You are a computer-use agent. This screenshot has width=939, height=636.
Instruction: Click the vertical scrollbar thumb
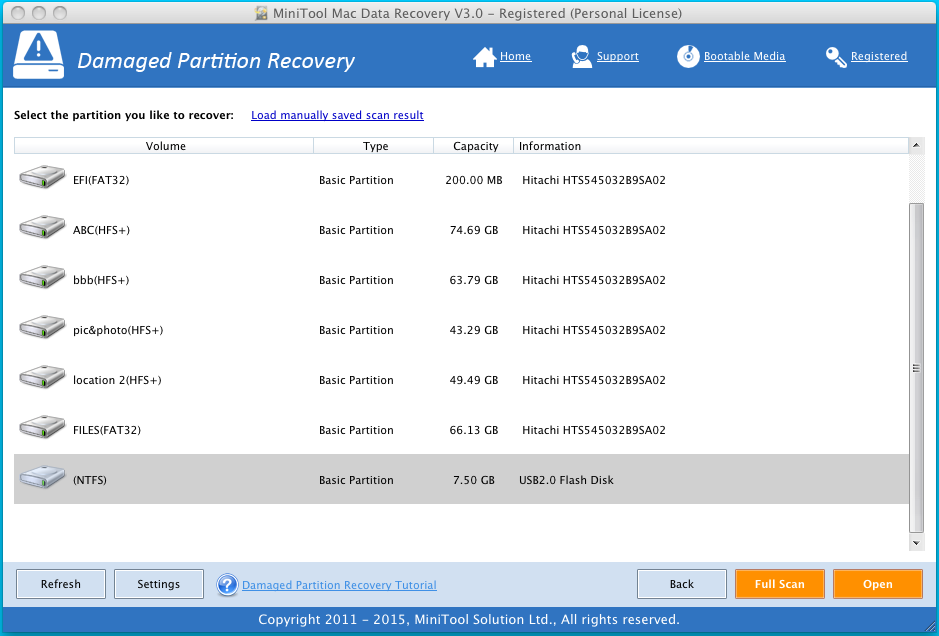tap(916, 368)
